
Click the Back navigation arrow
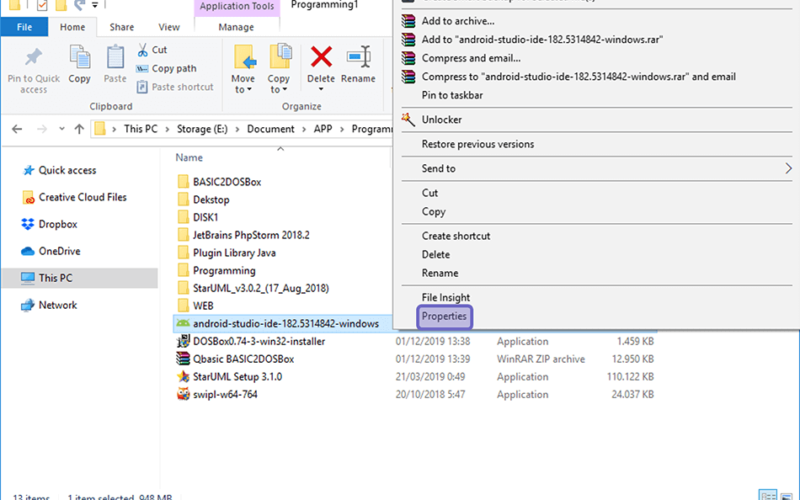click(x=17, y=129)
